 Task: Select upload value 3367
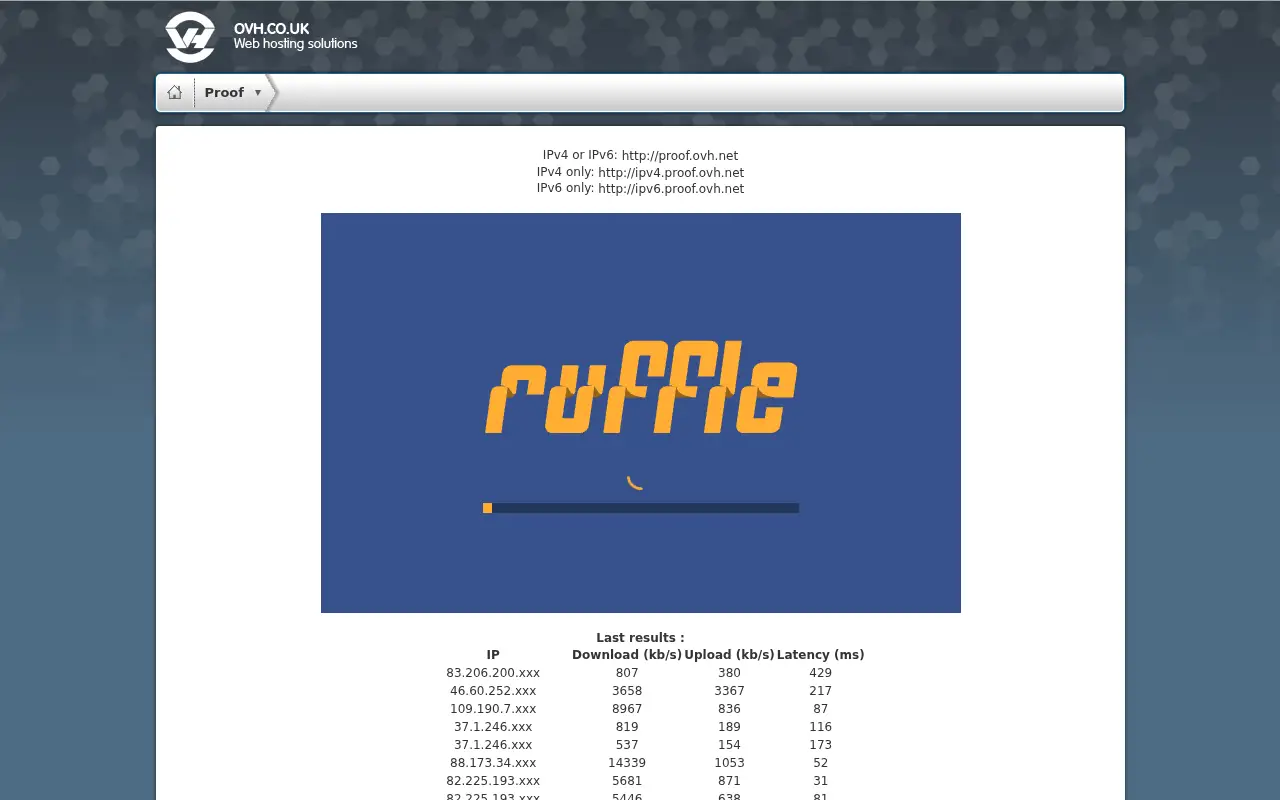(x=729, y=691)
